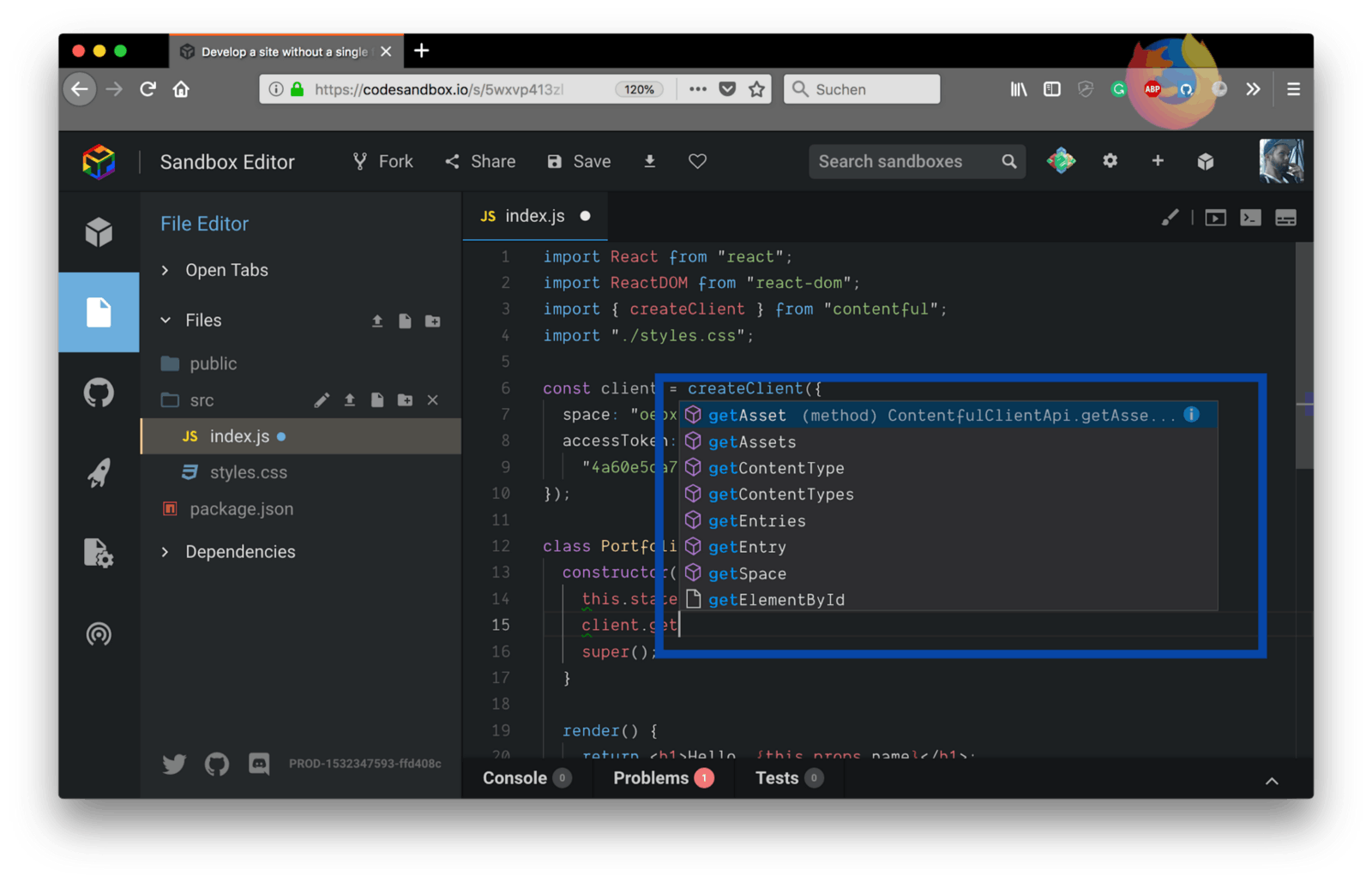The width and height of the screenshot is (1372, 882).
Task: Open the Live broadcast sidebar panel
Action: [x=99, y=634]
